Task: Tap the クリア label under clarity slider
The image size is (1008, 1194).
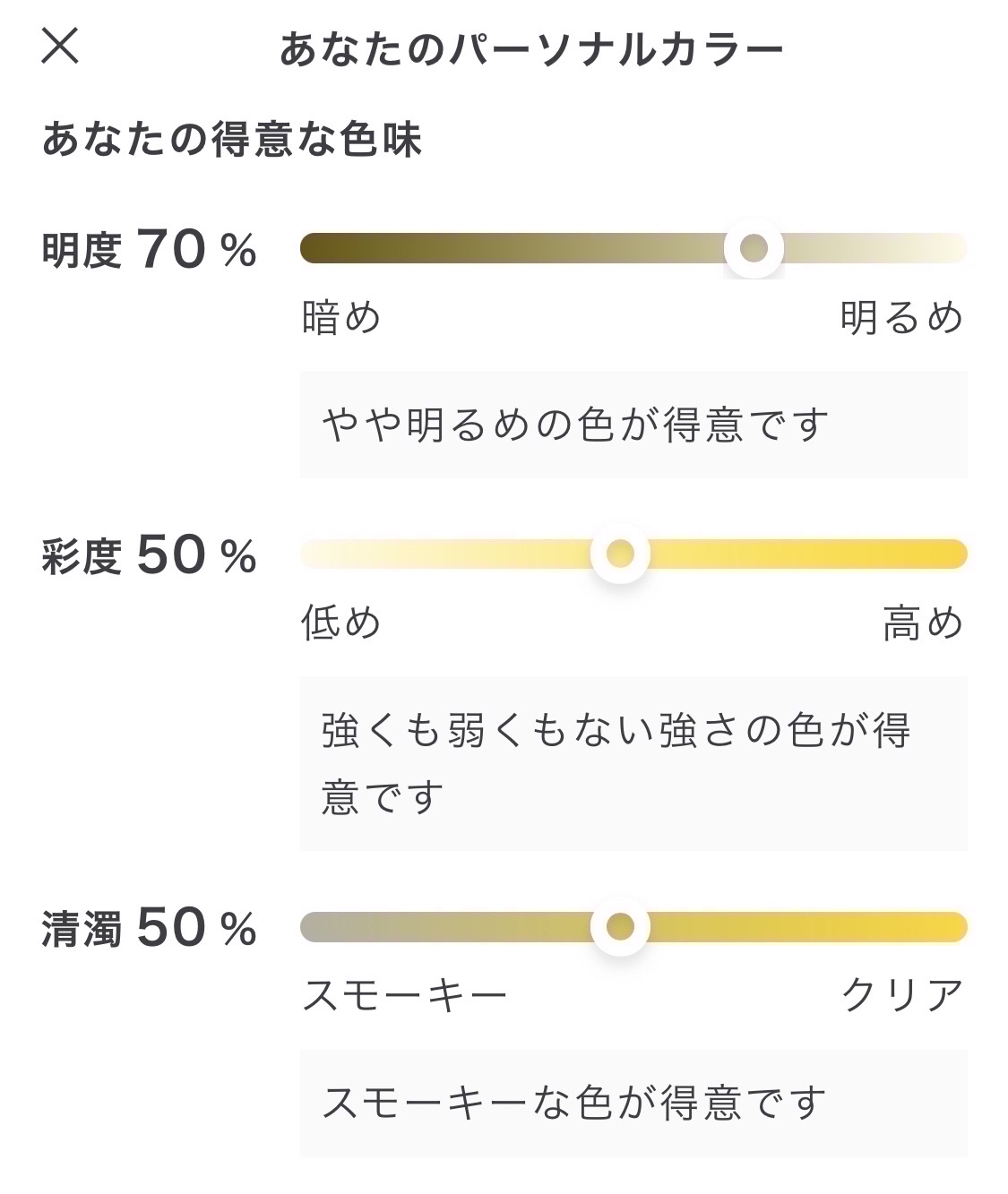Action: [902, 994]
